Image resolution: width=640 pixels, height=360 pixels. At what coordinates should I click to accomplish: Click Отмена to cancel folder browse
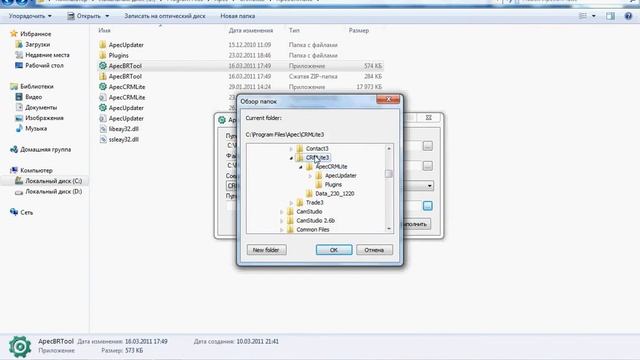tap(374, 250)
